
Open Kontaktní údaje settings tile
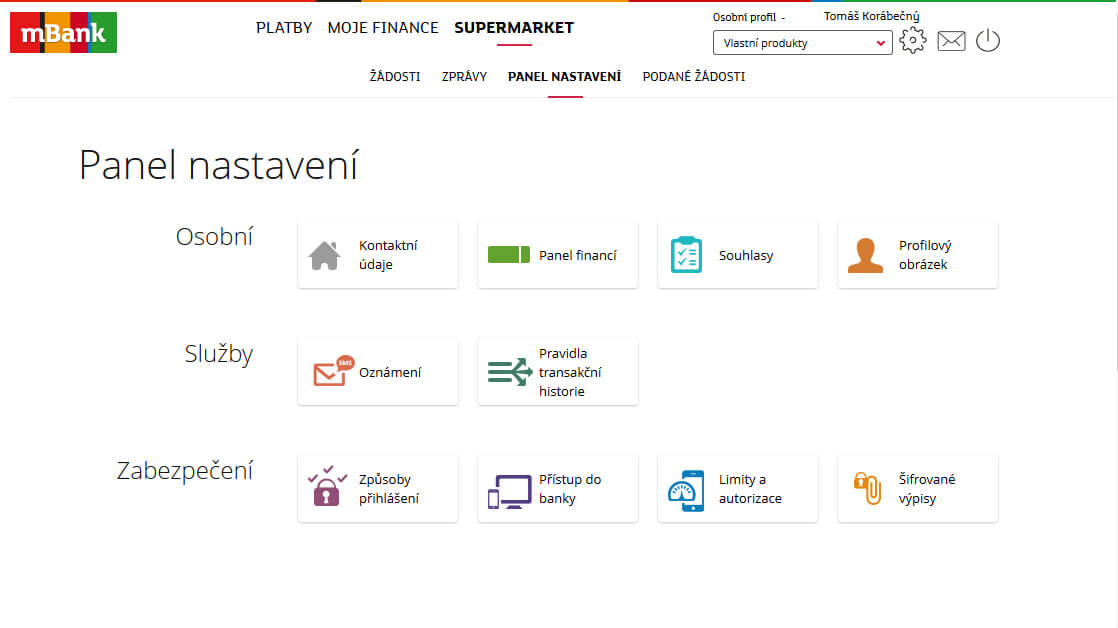pyautogui.click(x=377, y=254)
